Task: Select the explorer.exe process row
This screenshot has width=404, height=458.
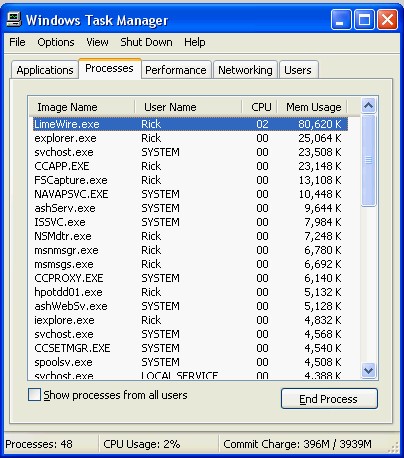Action: click(190, 138)
